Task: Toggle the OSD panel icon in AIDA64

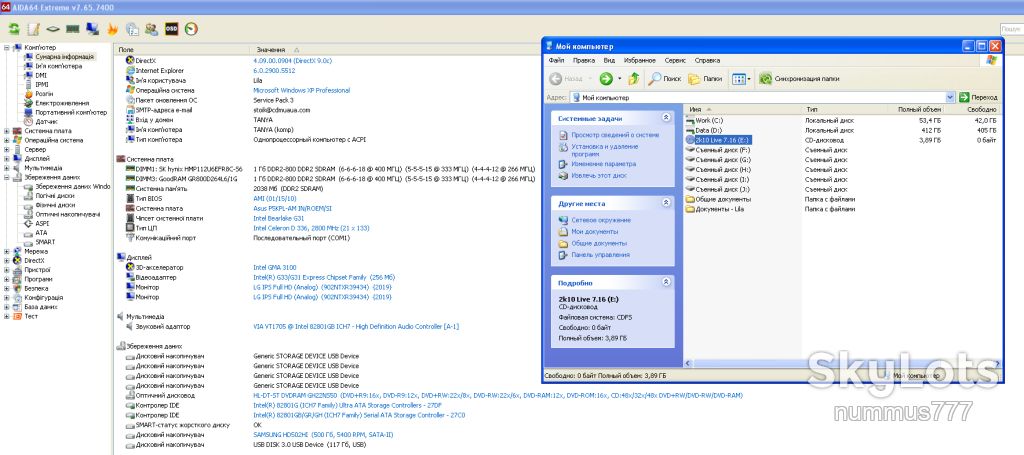Action: [171, 29]
